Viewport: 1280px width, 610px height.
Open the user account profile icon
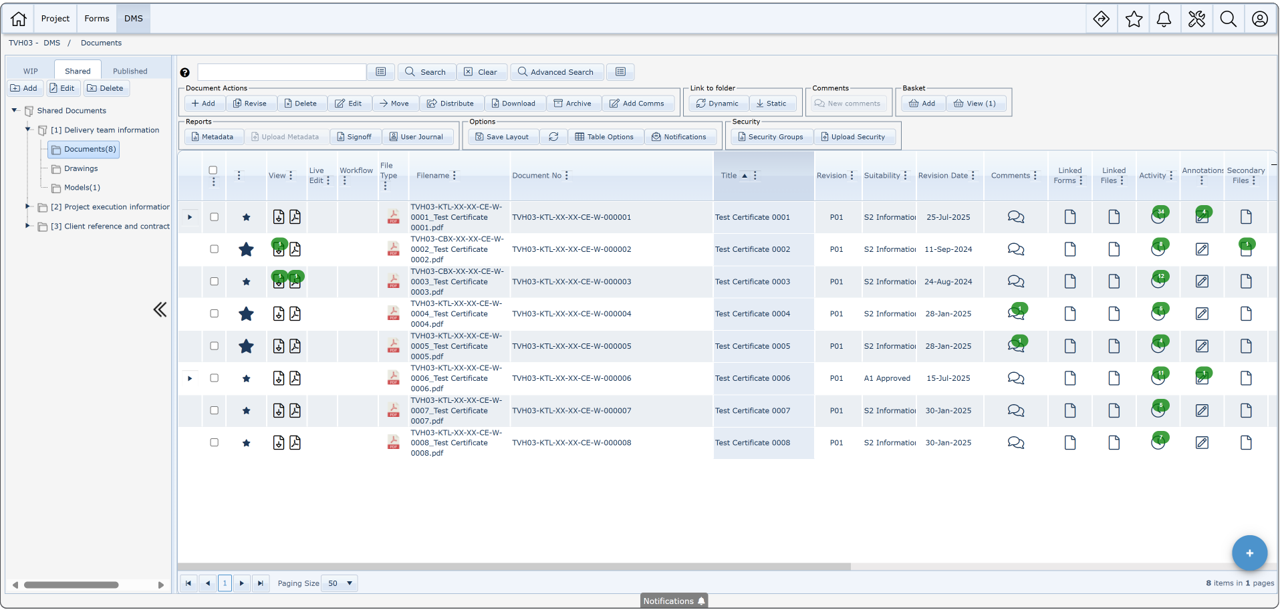pyautogui.click(x=1260, y=18)
